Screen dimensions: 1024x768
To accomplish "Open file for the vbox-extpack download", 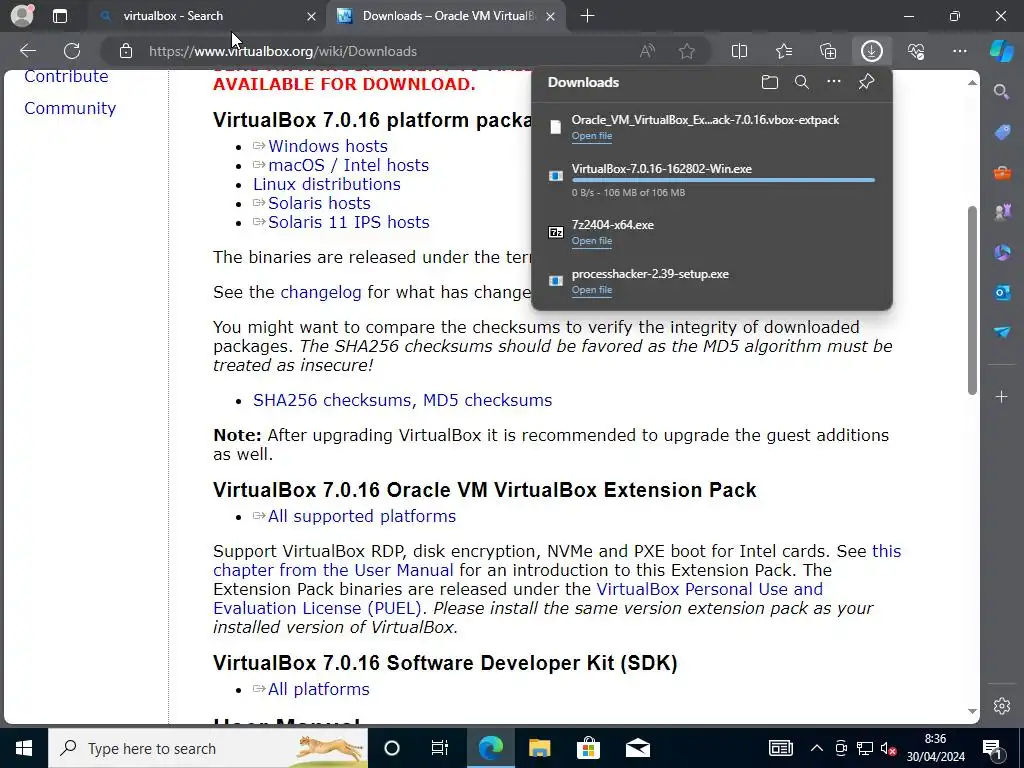I will pos(592,136).
